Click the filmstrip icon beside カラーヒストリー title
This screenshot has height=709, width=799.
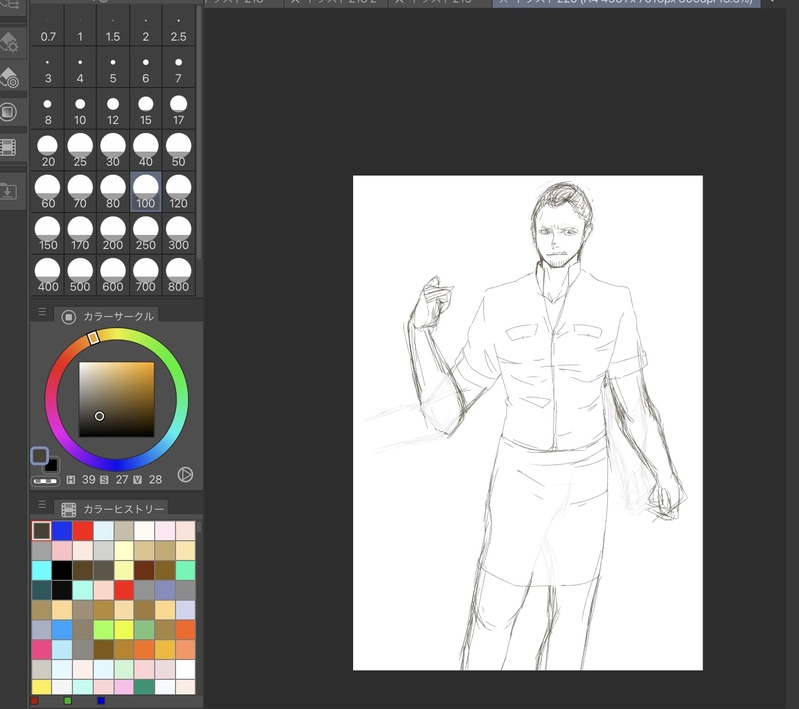(x=68, y=509)
